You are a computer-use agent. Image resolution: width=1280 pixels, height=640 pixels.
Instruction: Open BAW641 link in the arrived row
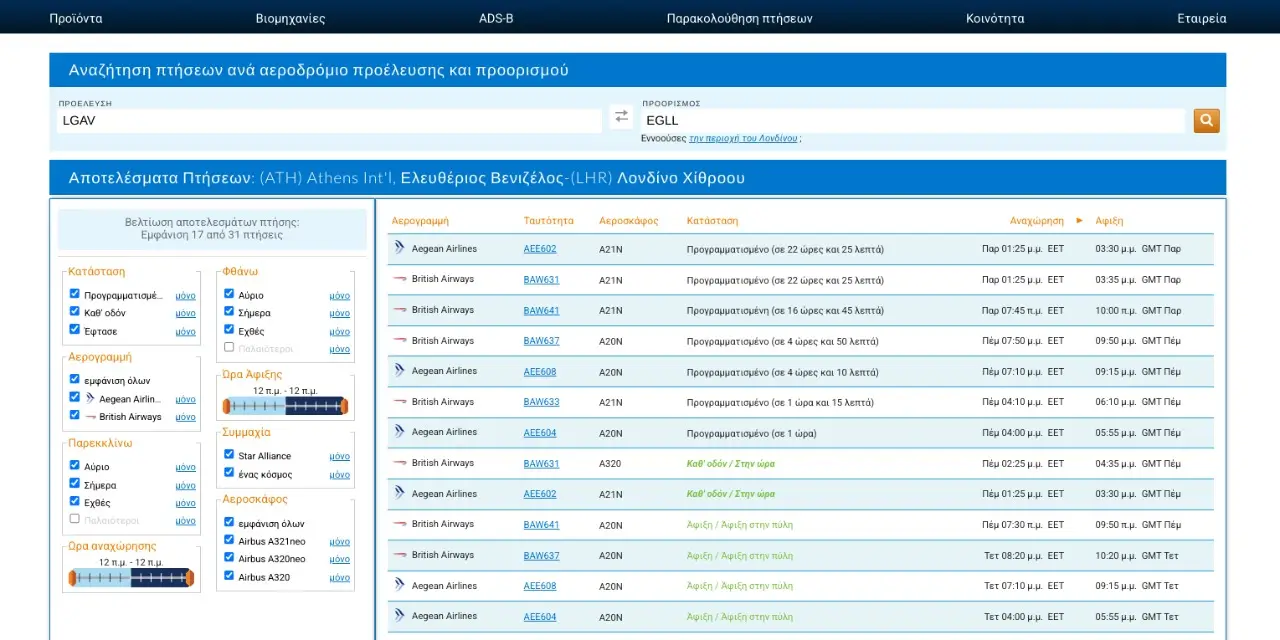tap(541, 524)
